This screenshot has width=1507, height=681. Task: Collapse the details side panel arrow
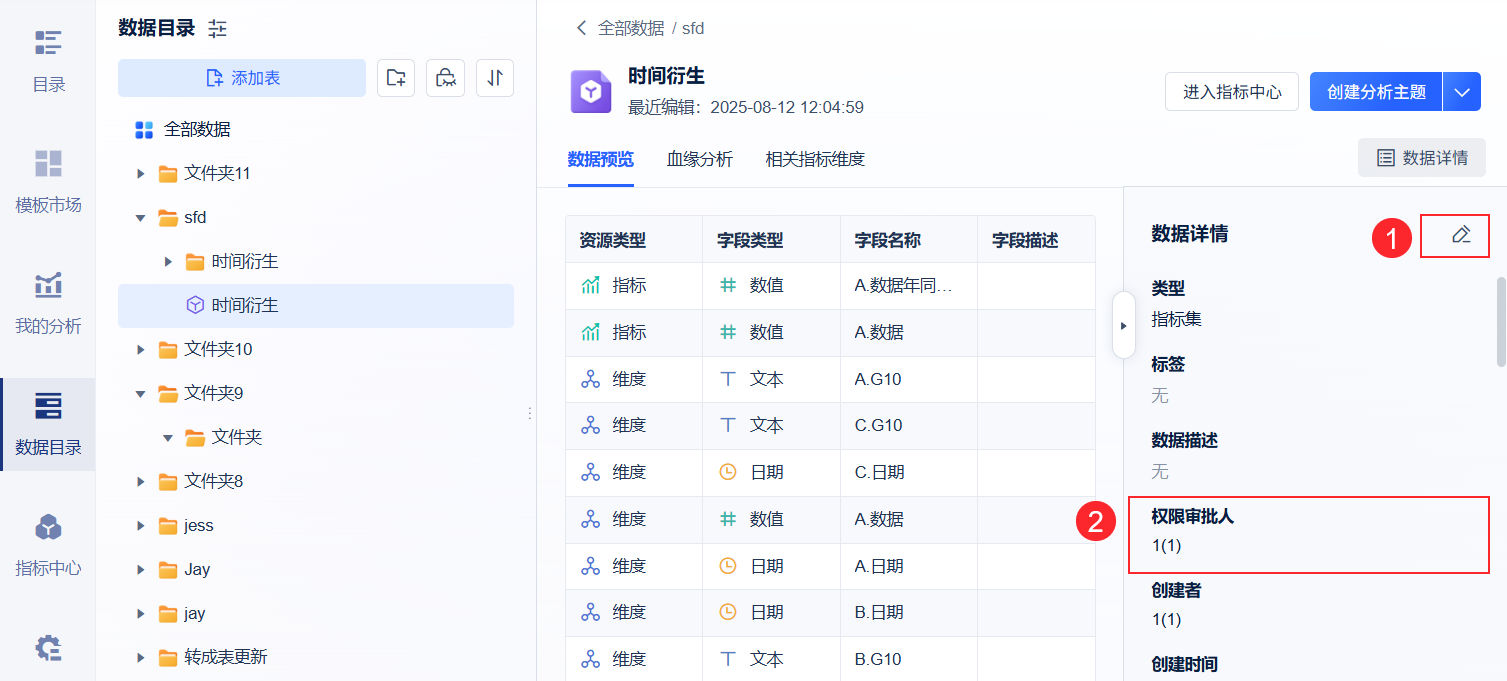tap(1124, 325)
